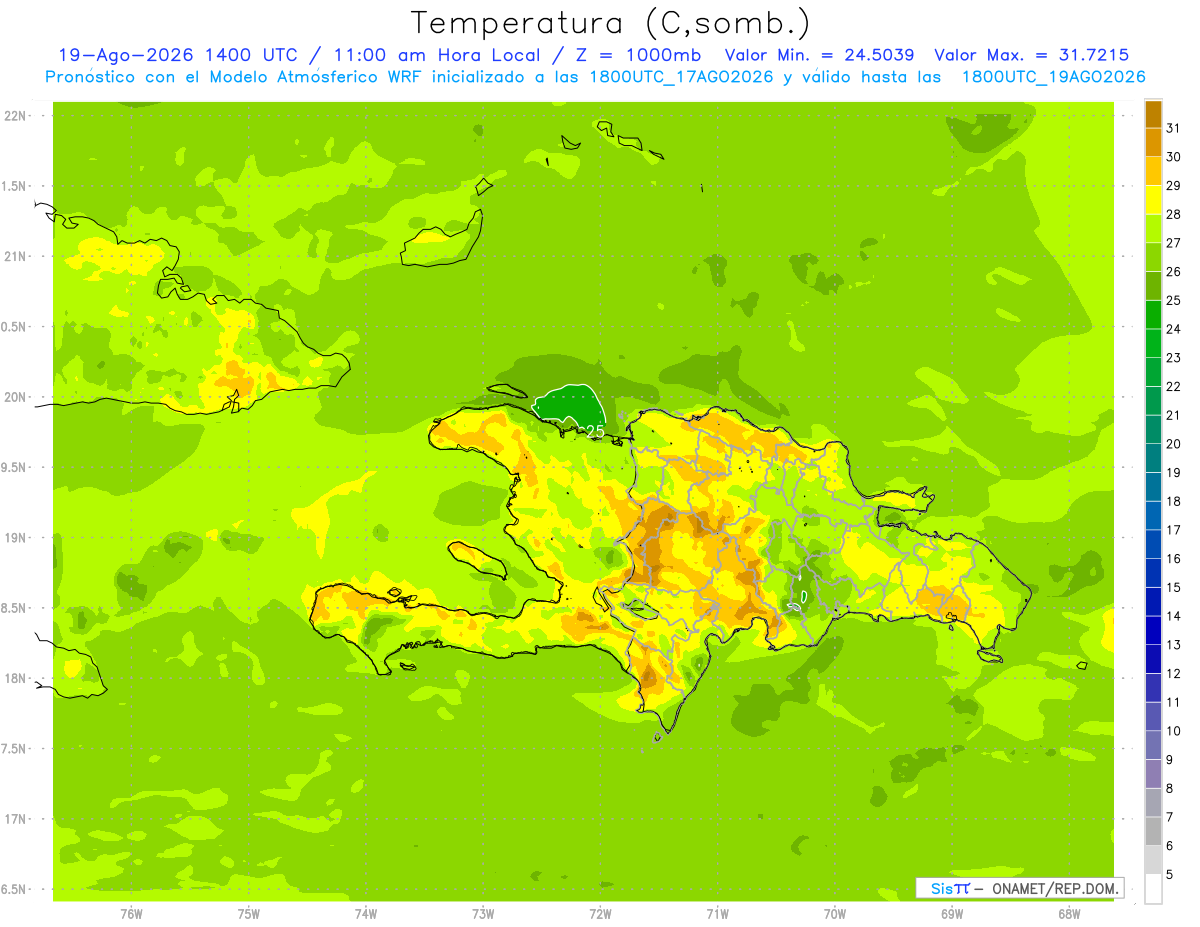The width and height of the screenshot is (1200, 927).
Task: Click gray legend swatch between 6 and 7
Action: [1153, 831]
